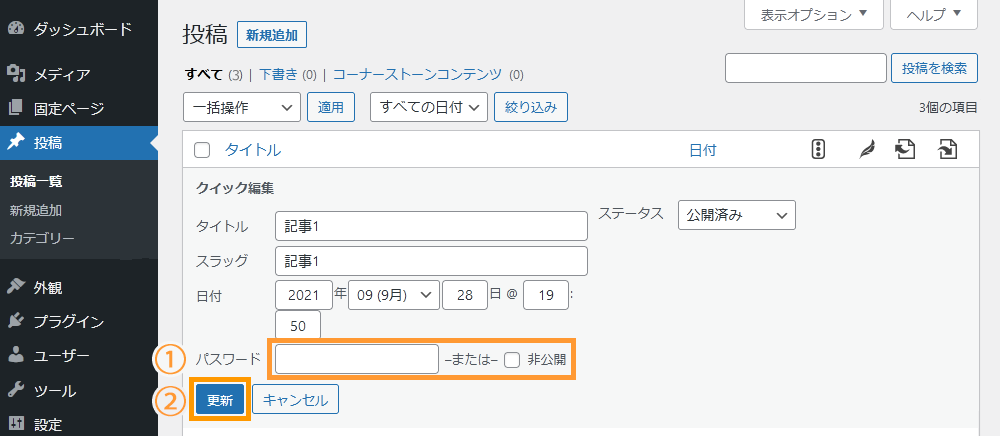Image resolution: width=1000 pixels, height=436 pixels.
Task: Open the 一括操作 bulk actions dropdown
Action: point(242,107)
